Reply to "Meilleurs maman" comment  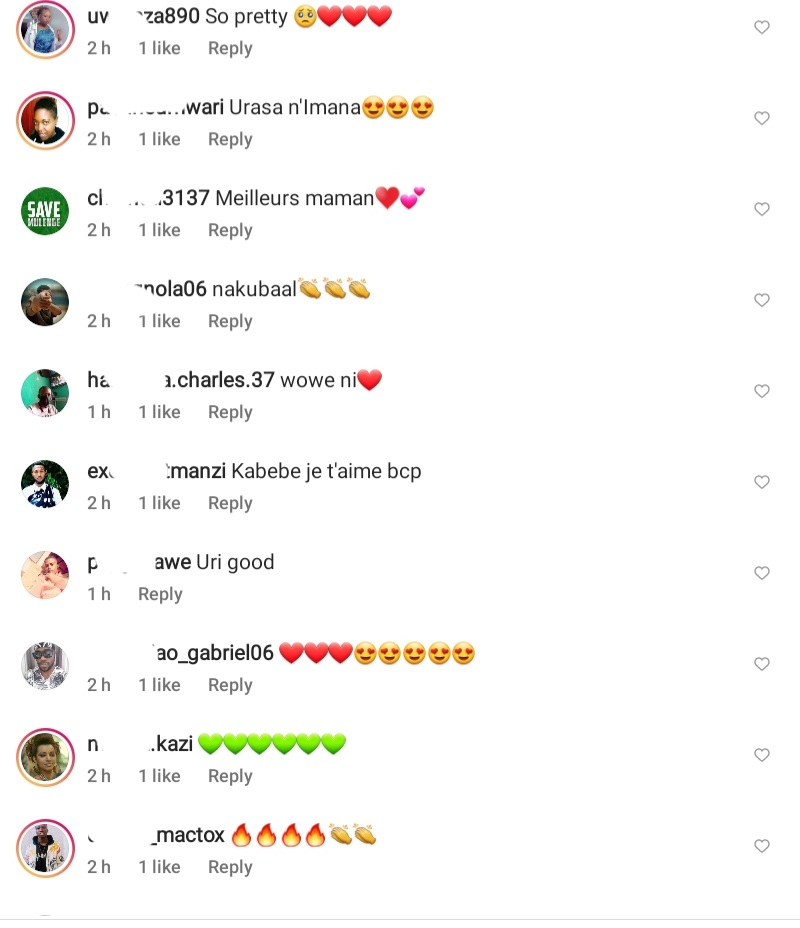click(x=230, y=230)
